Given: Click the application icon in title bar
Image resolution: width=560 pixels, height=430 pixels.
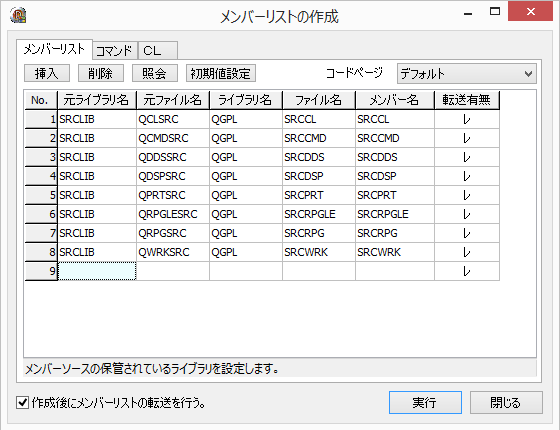Looking at the screenshot, I should click(18, 15).
